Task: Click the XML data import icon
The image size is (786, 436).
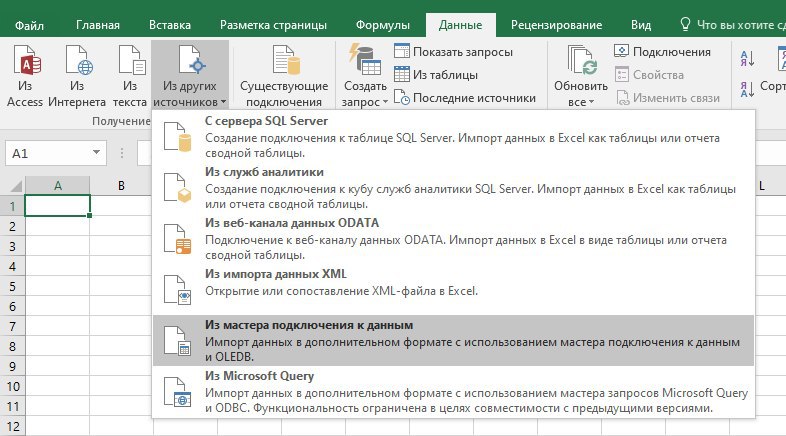Action: pos(177,290)
